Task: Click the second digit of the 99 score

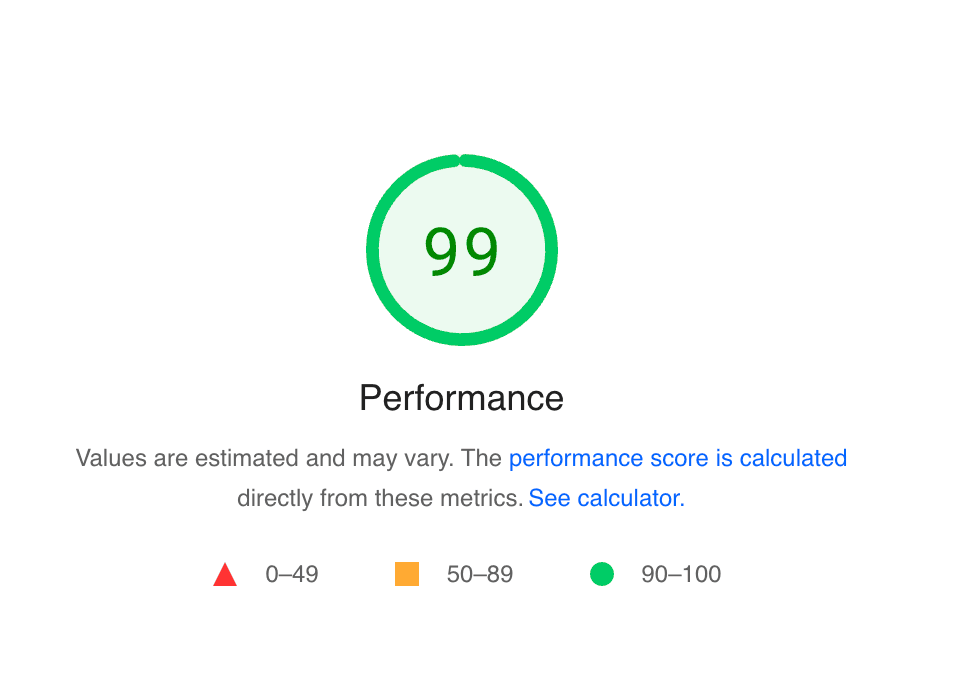Action: [x=481, y=251]
